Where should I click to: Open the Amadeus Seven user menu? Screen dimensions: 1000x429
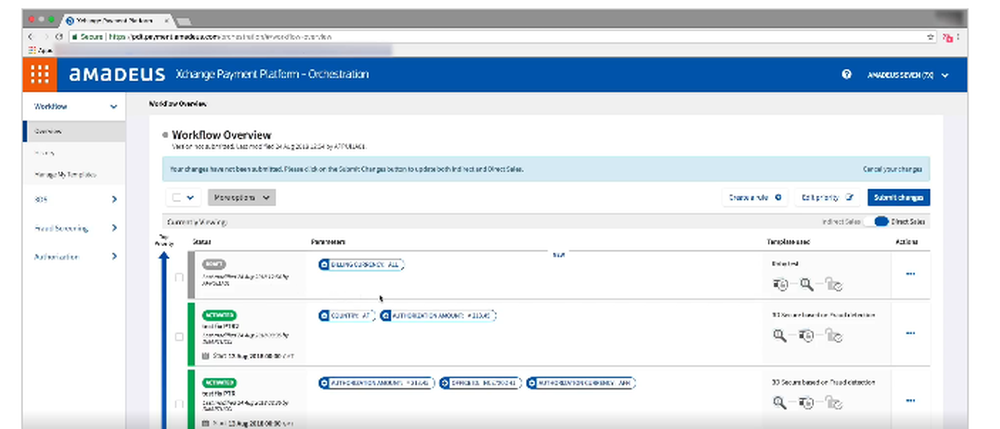908,75
